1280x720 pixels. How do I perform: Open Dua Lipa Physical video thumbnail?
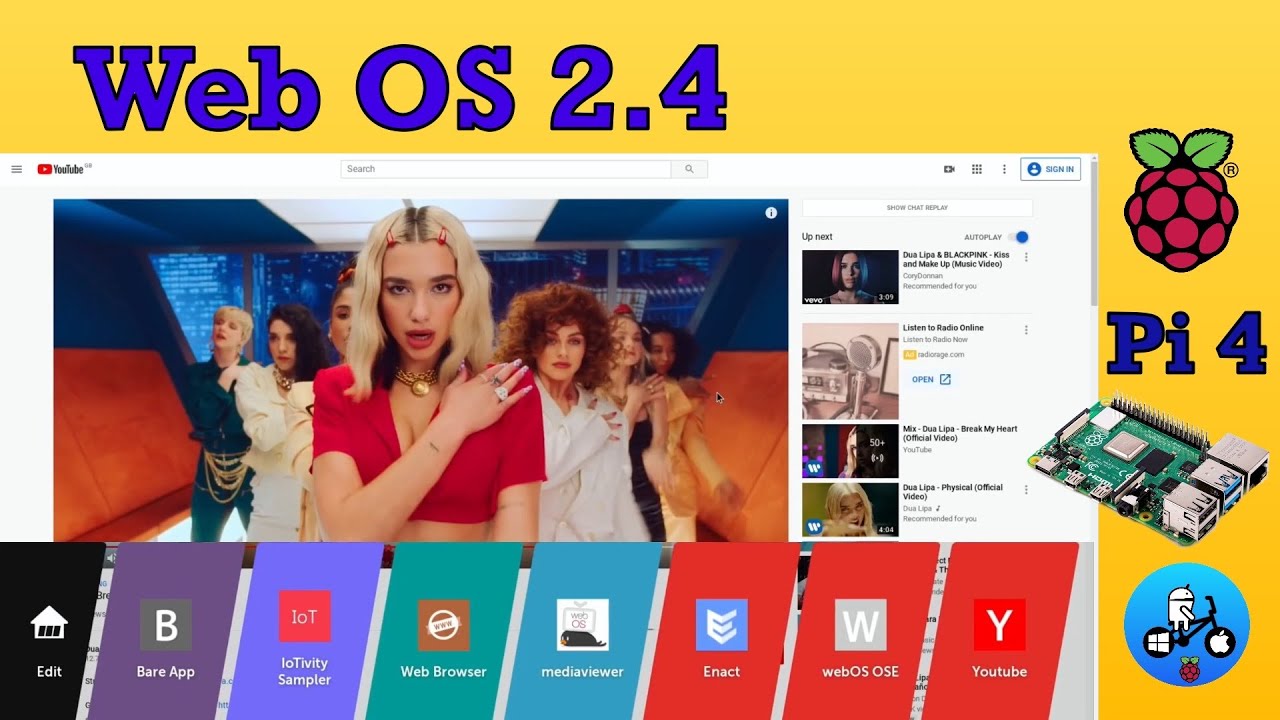(850, 510)
